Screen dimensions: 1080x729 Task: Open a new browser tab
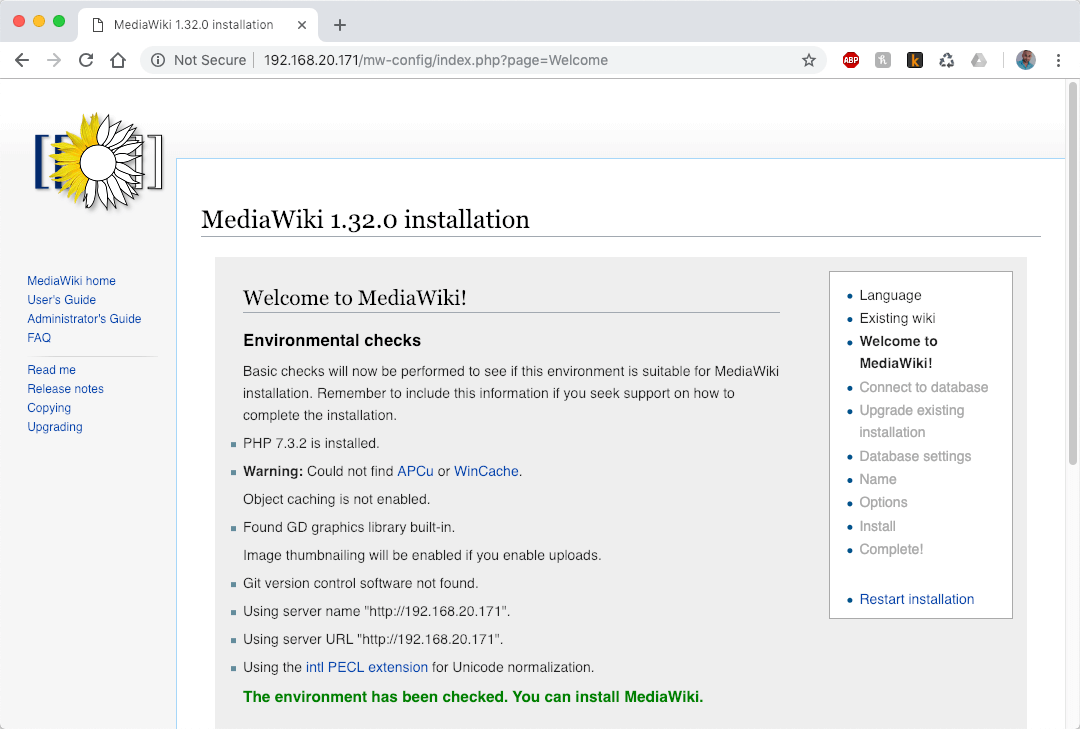[x=340, y=25]
